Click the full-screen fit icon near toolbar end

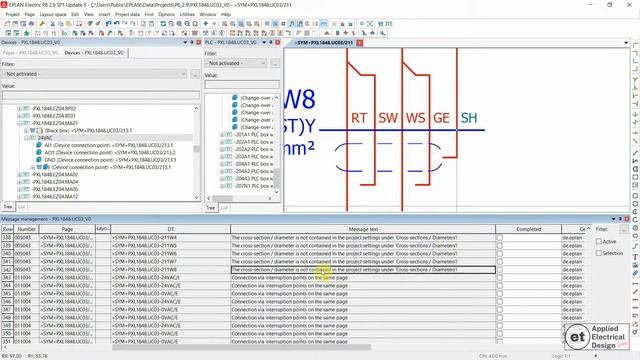[370, 24]
